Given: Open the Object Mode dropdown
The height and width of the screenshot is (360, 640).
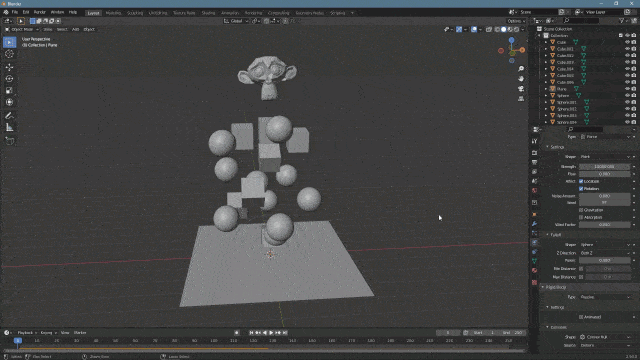Looking at the screenshot, I should pos(22,29).
